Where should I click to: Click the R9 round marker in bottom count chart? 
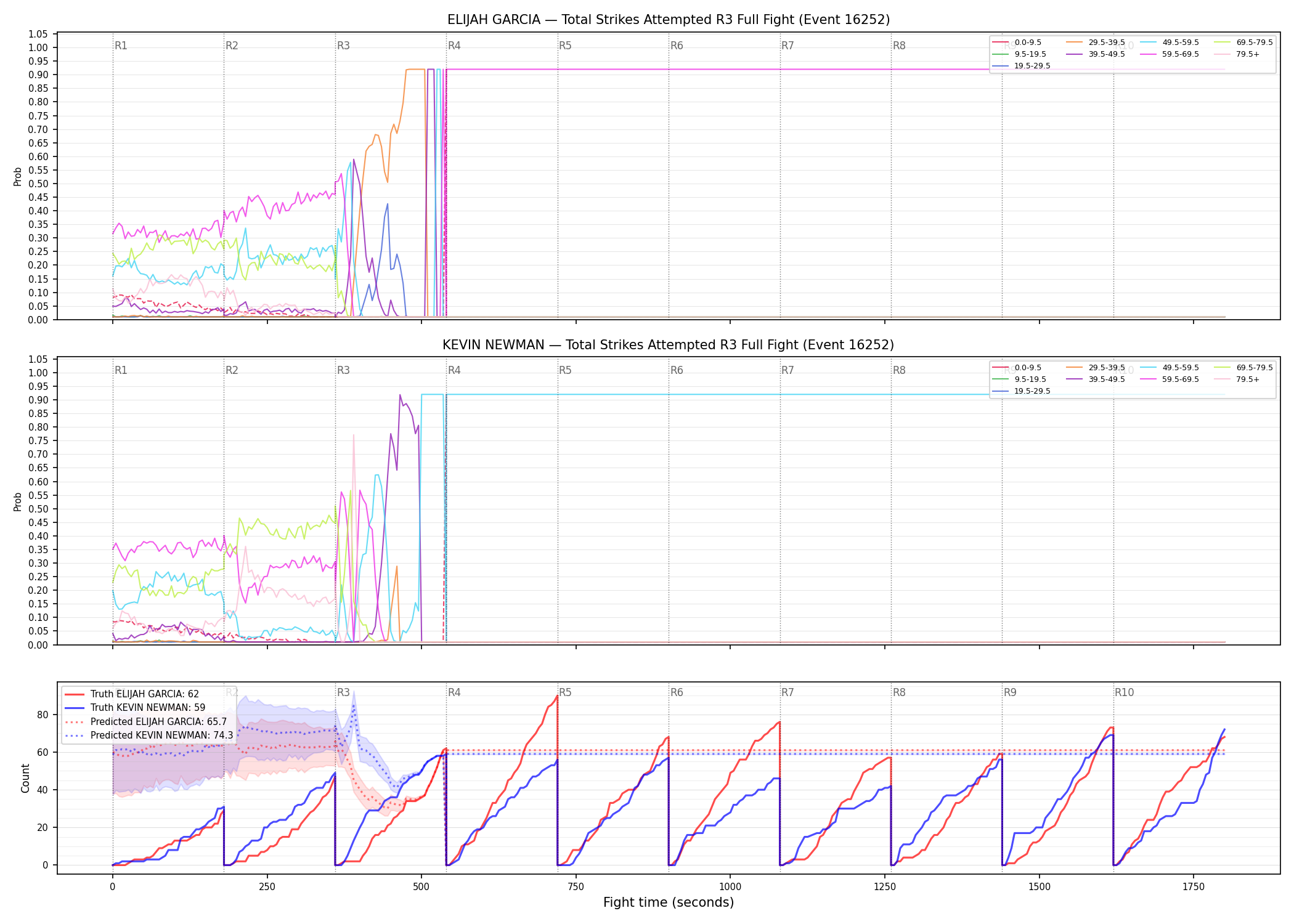(x=1010, y=692)
